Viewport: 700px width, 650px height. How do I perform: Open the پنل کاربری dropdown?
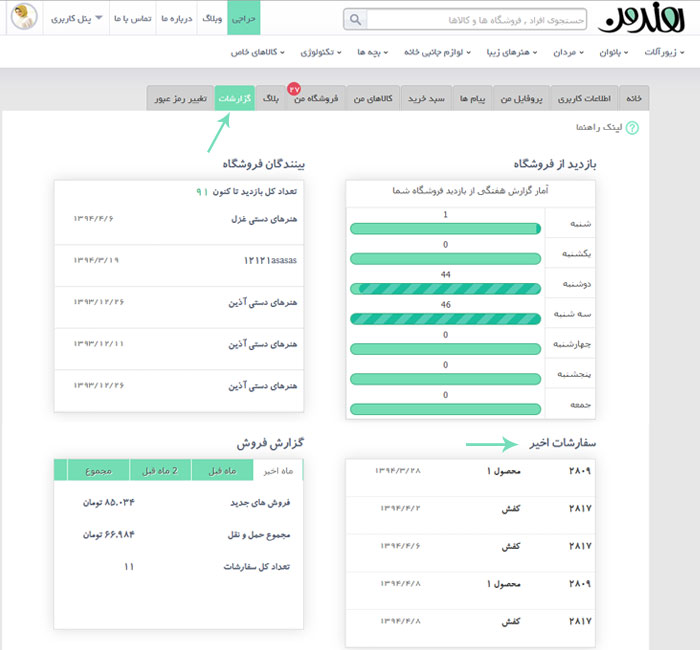(x=82, y=19)
